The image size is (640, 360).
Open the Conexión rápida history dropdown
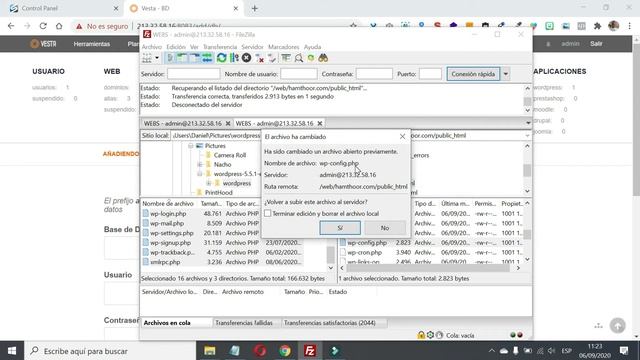(x=506, y=74)
